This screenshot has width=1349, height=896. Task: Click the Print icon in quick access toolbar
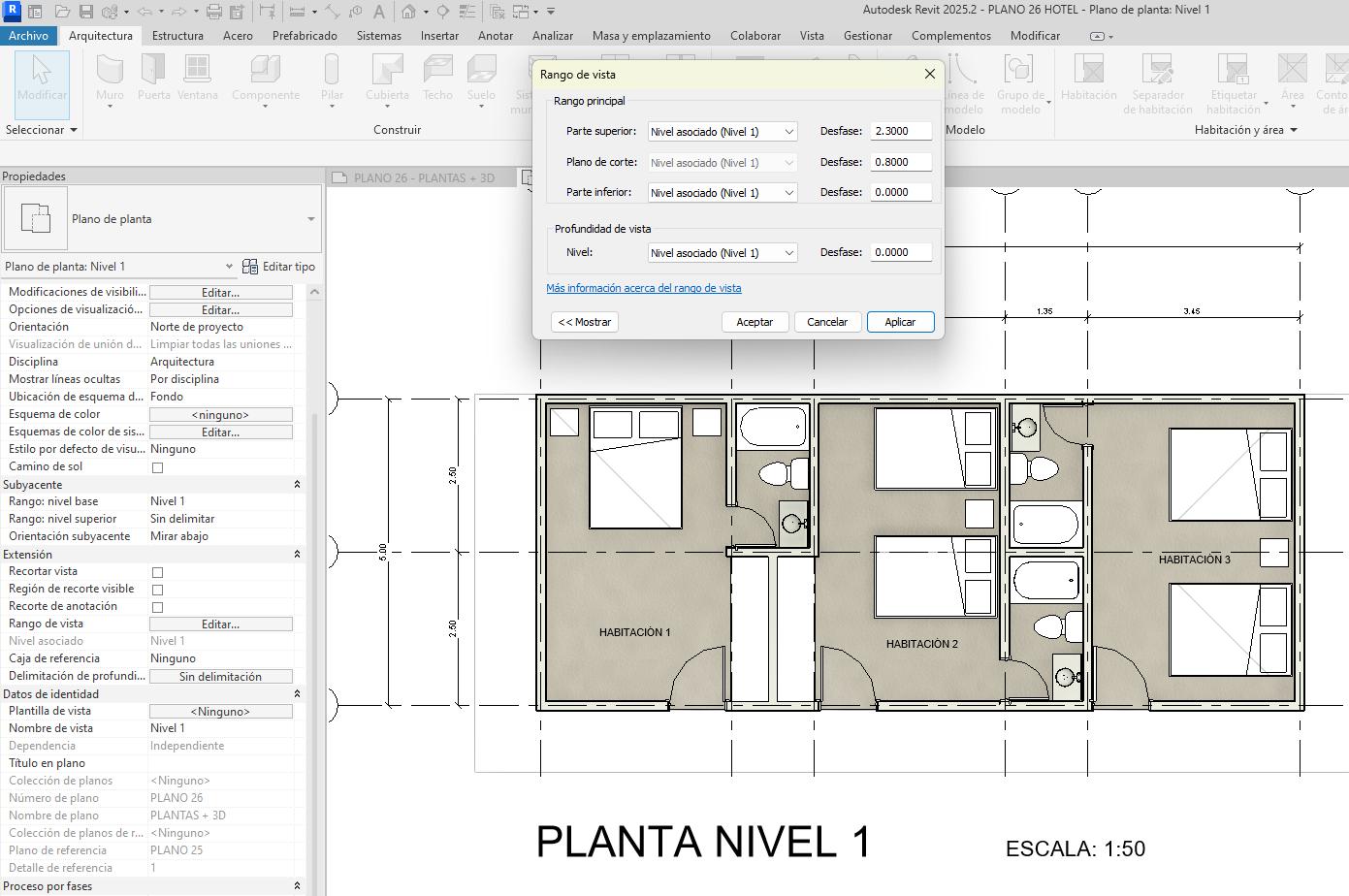point(214,12)
